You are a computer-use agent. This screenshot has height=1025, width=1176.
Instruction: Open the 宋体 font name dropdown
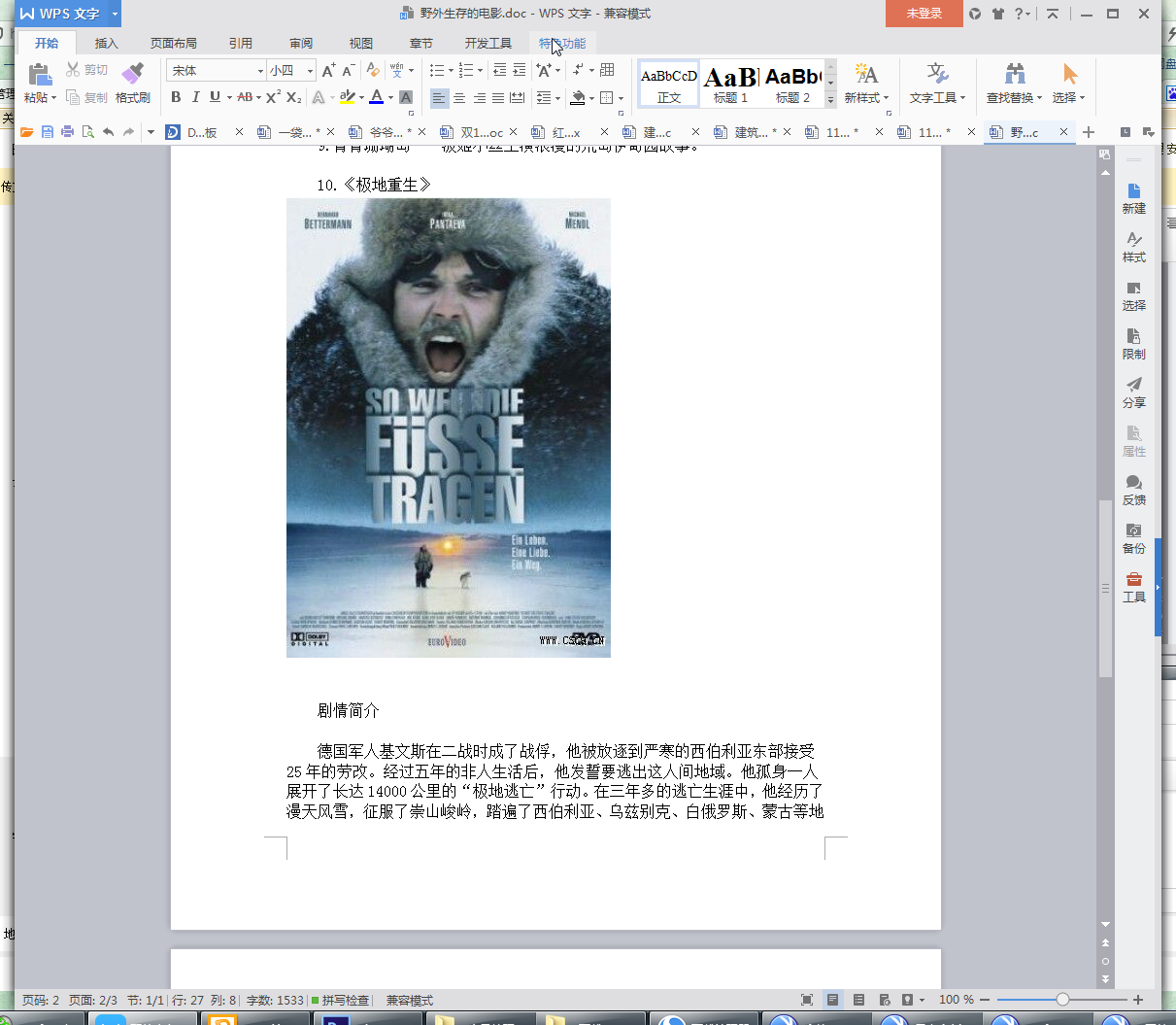point(260,70)
